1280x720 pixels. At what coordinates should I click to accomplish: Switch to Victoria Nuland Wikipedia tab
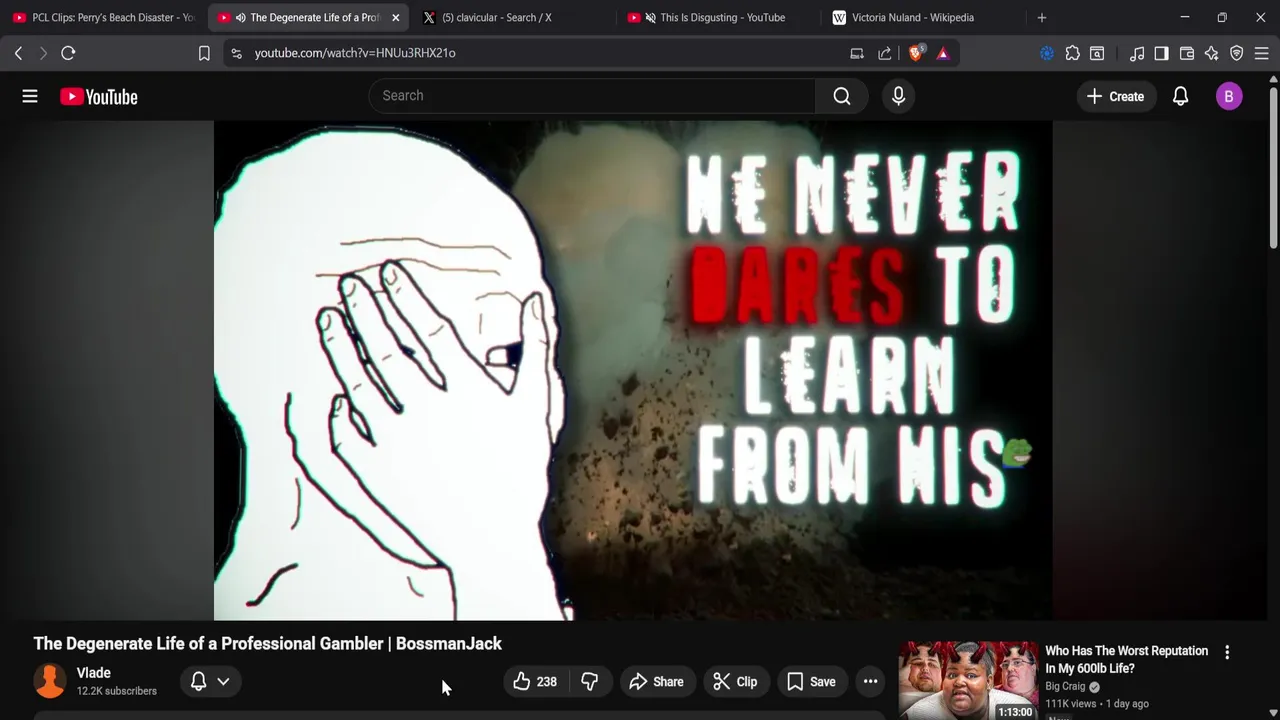click(x=920, y=17)
